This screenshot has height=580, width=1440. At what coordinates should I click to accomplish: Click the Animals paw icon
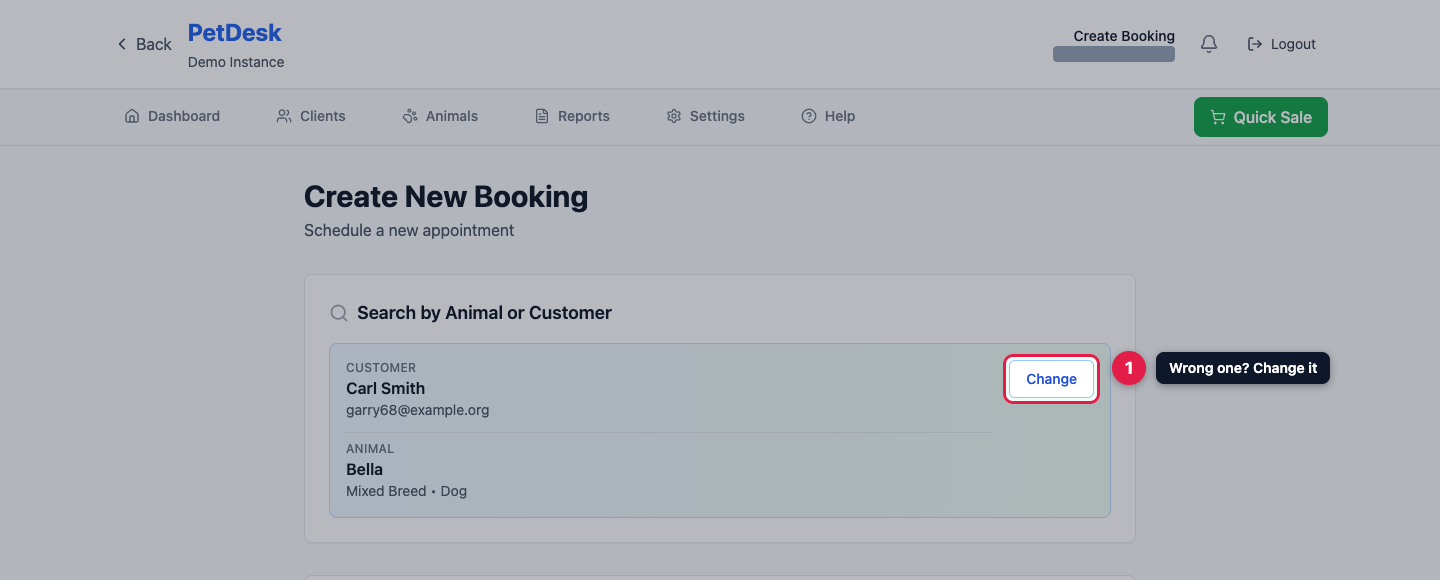(410, 116)
